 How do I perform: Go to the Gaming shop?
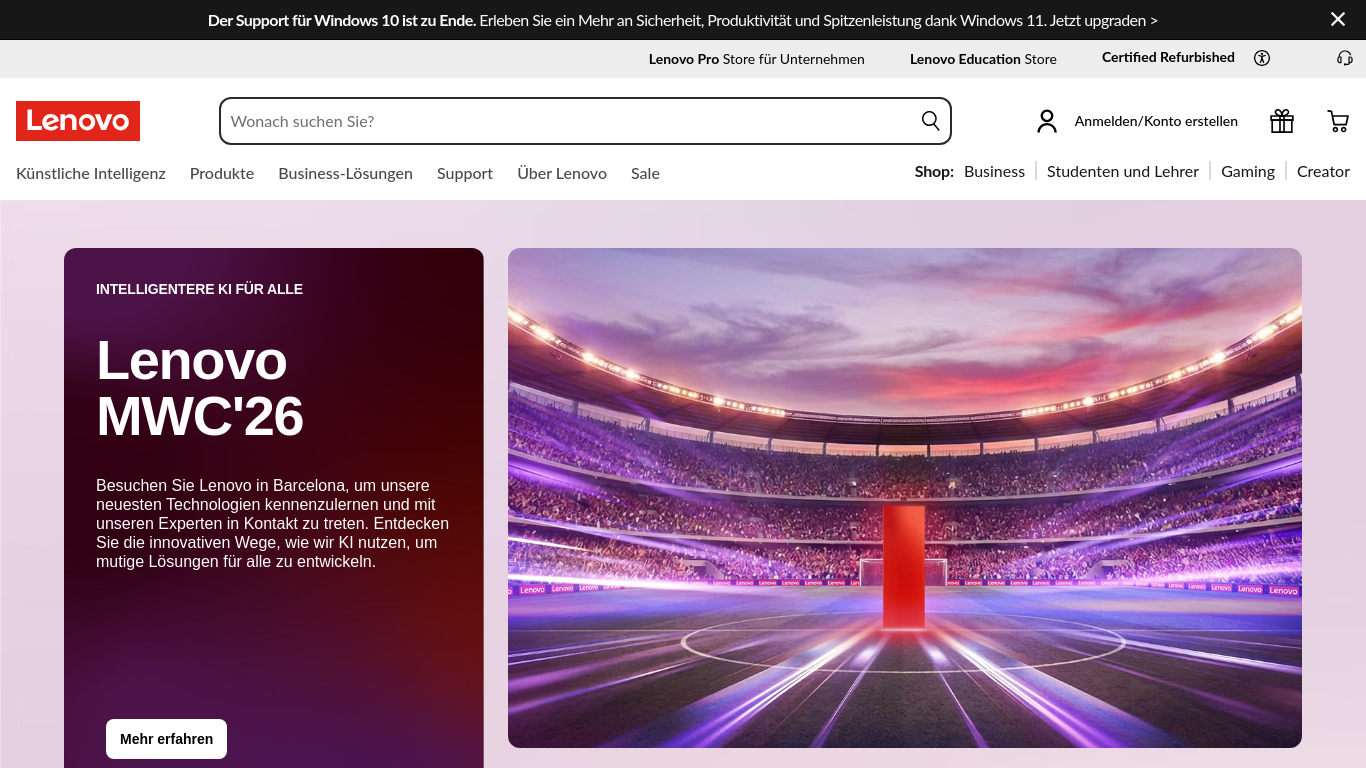pyautogui.click(x=1248, y=171)
